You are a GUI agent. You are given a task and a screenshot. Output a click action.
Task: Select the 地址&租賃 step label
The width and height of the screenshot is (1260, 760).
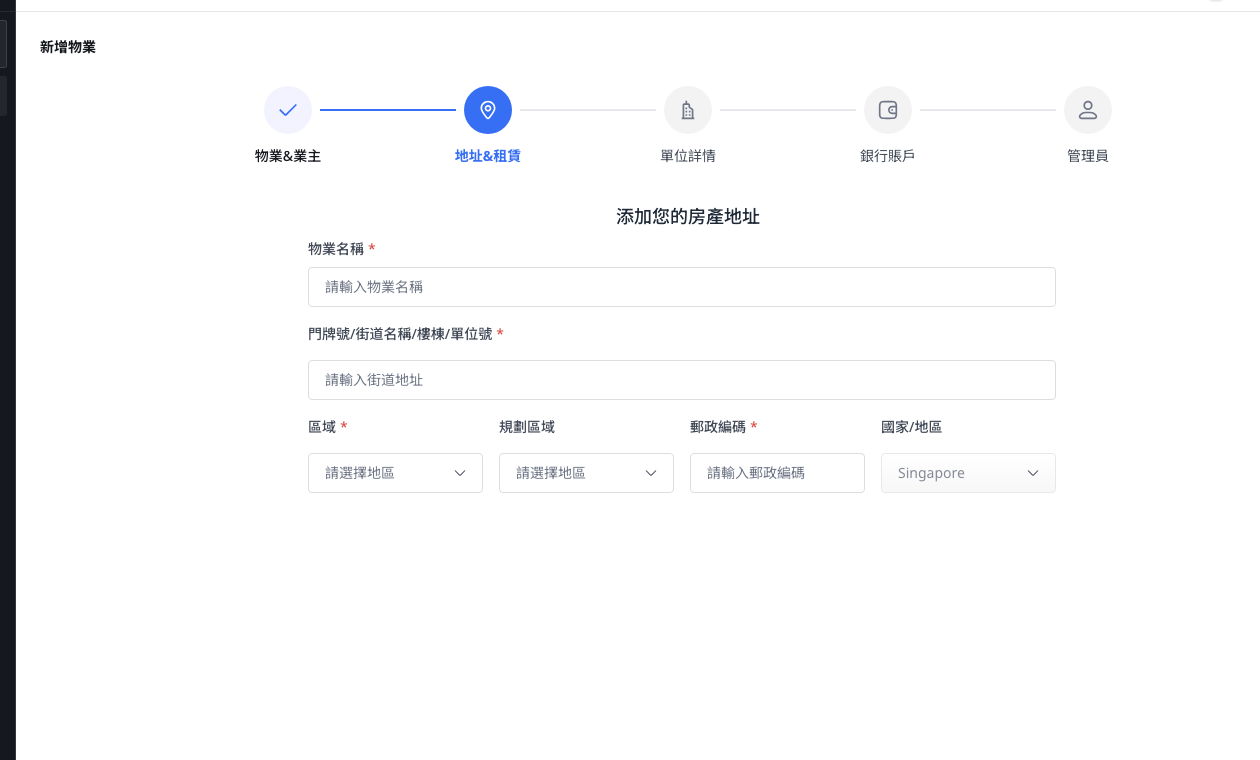pyautogui.click(x=488, y=156)
